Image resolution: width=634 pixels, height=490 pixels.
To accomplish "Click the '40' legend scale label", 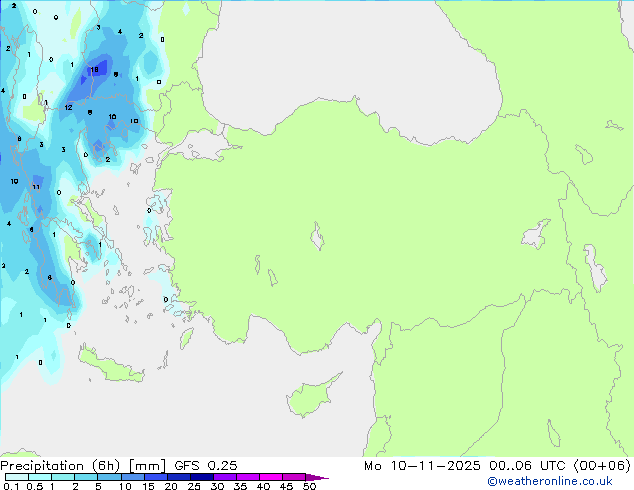I will pos(263,486).
